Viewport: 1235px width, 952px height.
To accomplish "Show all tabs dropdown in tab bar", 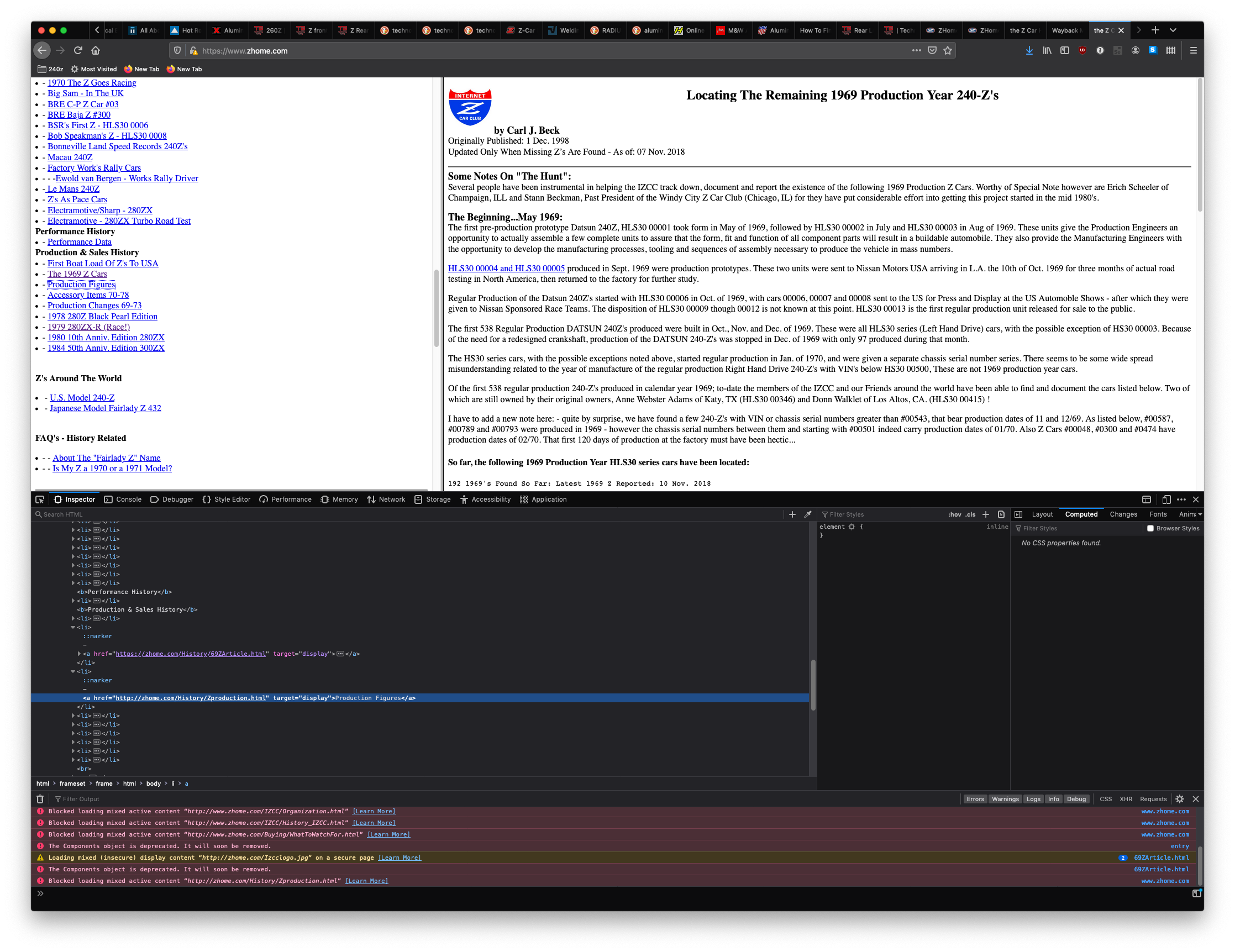I will [x=1173, y=30].
